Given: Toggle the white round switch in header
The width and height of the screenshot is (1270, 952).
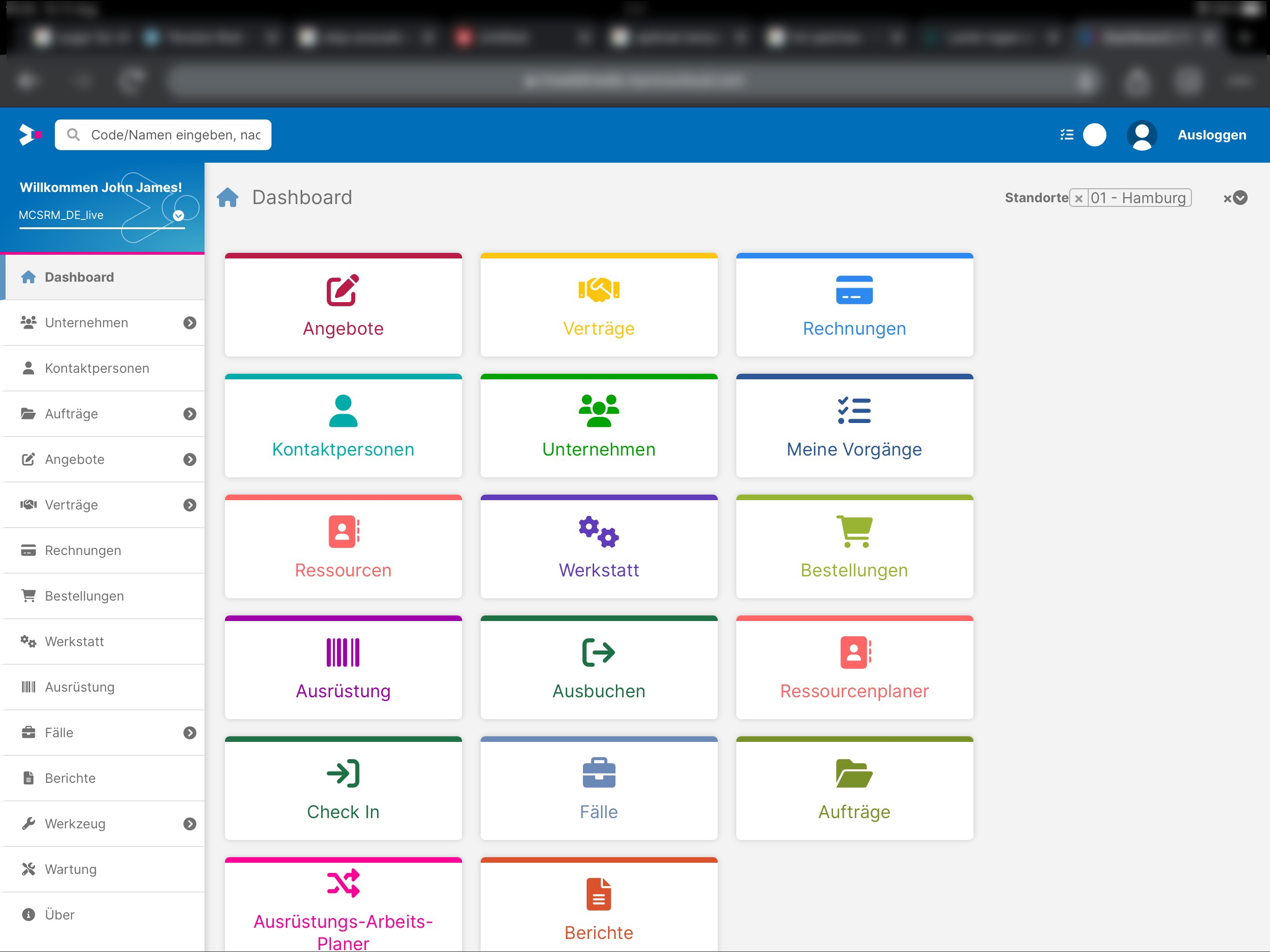Looking at the screenshot, I should 1094,135.
